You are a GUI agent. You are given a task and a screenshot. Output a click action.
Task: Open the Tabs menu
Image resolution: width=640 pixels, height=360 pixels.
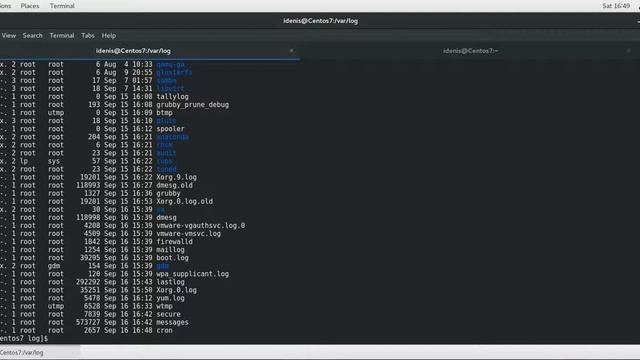pyautogui.click(x=88, y=36)
